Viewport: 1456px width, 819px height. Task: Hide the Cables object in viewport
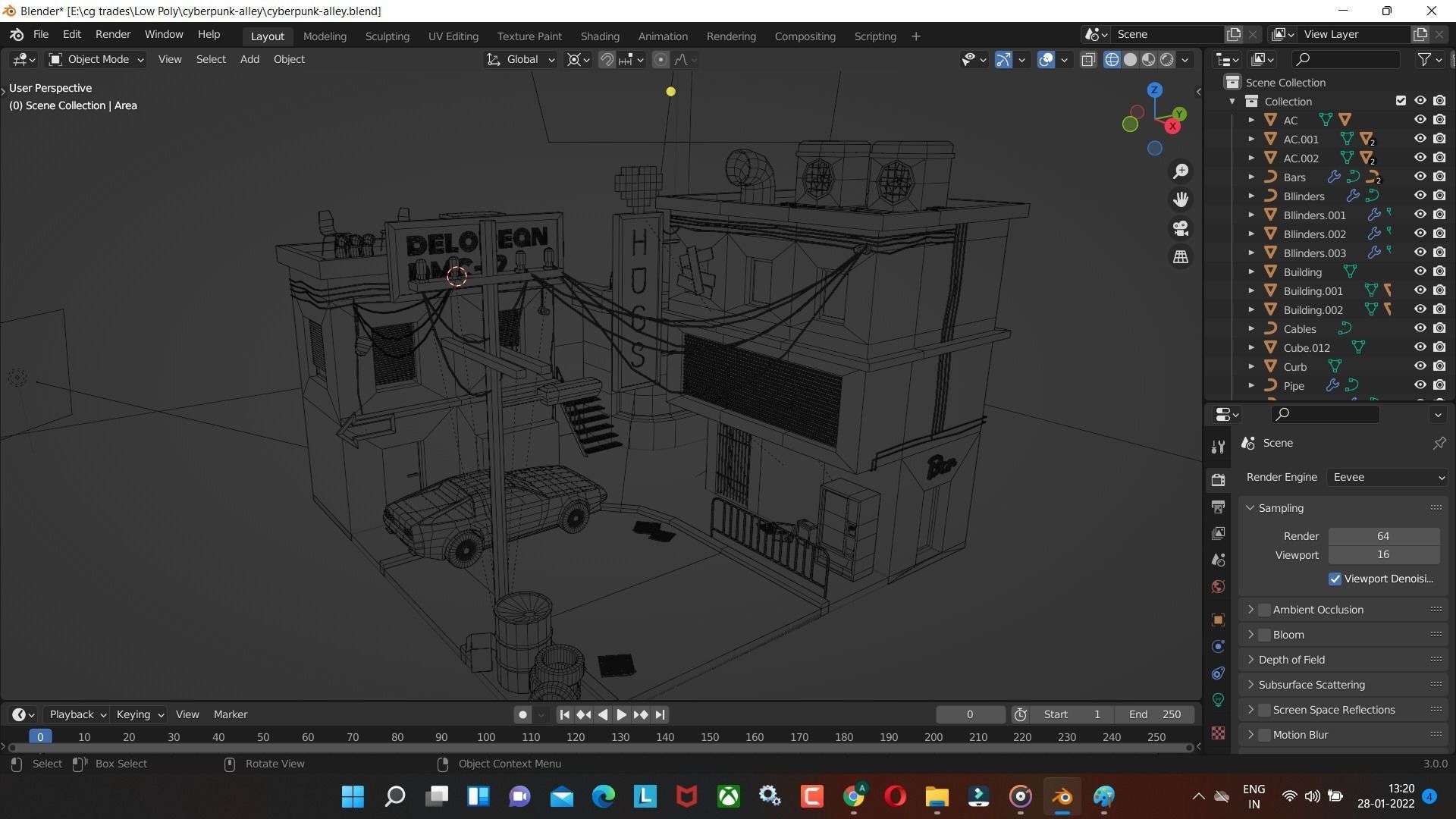pos(1420,328)
